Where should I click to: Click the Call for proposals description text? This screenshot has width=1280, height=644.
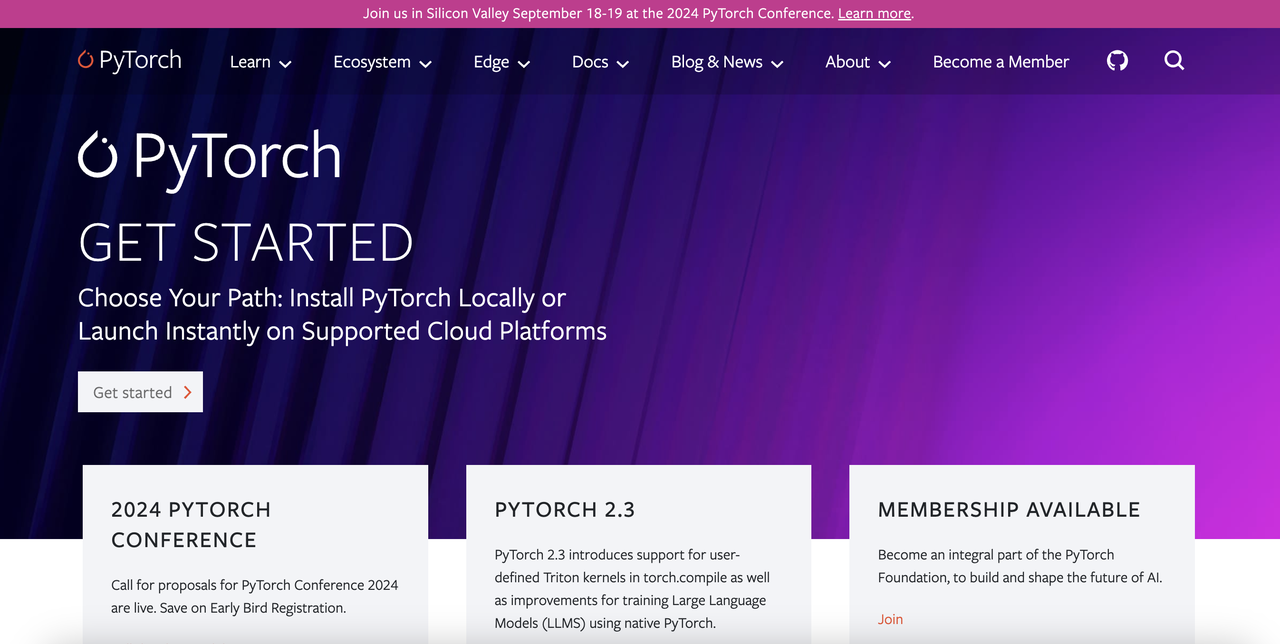point(255,596)
